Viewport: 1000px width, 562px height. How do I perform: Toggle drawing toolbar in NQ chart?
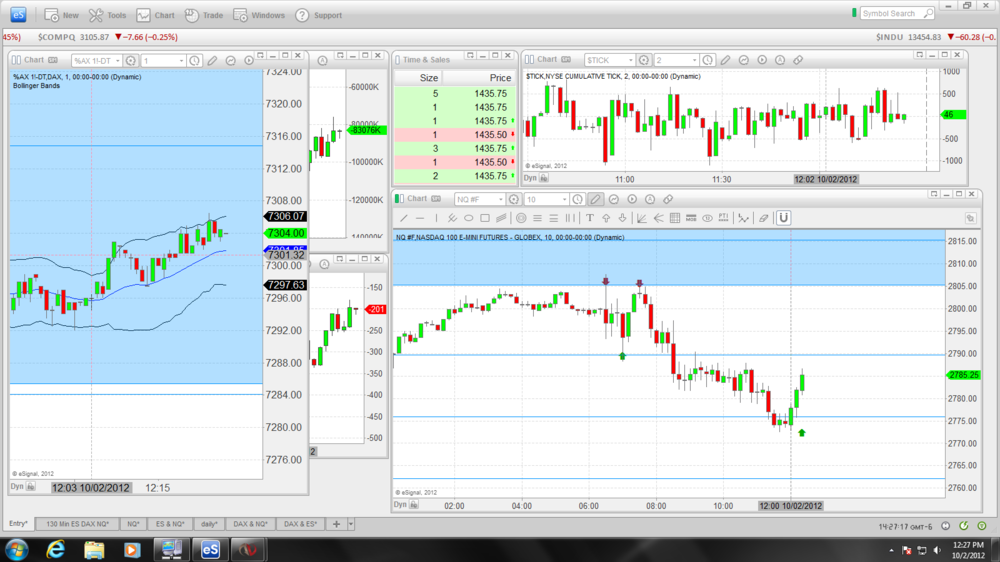coord(595,199)
